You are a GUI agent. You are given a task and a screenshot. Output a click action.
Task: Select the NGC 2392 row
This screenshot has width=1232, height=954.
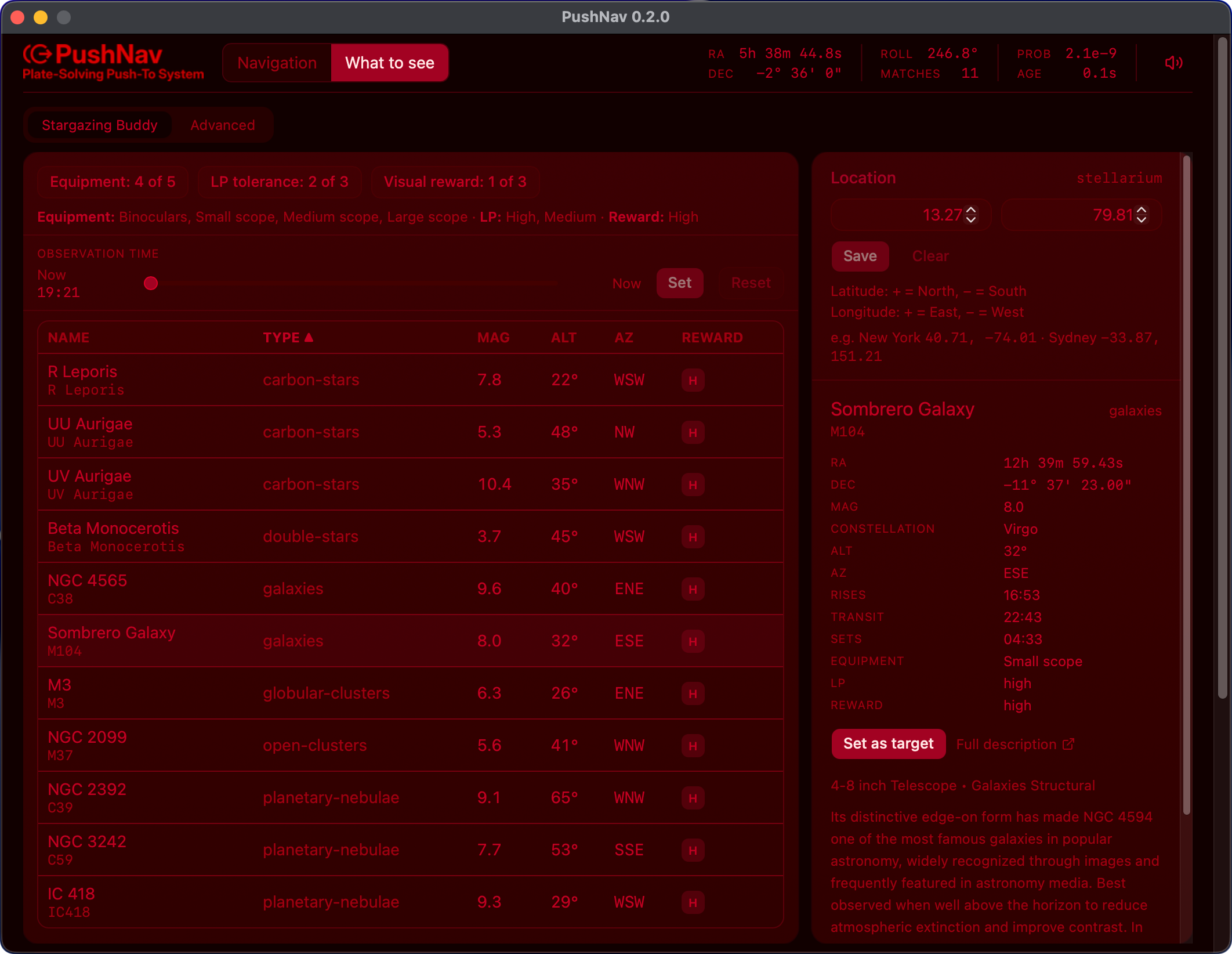pos(411,798)
